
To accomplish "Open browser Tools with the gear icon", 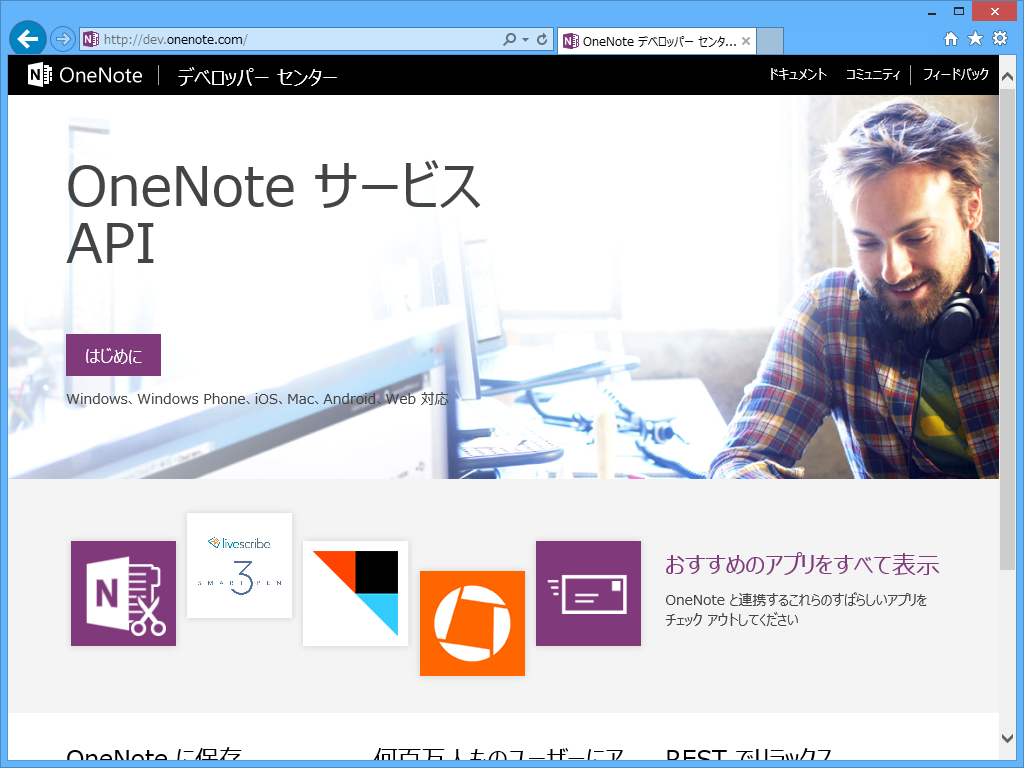I will pos(999,38).
